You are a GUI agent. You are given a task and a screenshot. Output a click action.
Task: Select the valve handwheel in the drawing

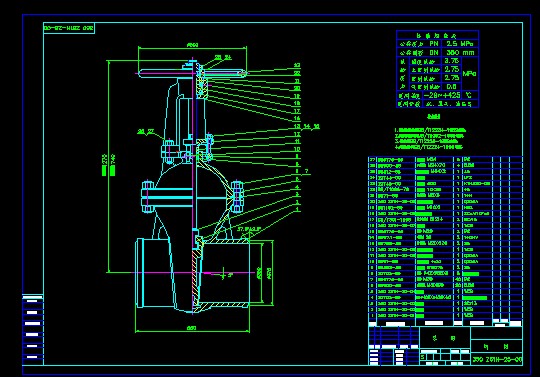click(193, 73)
